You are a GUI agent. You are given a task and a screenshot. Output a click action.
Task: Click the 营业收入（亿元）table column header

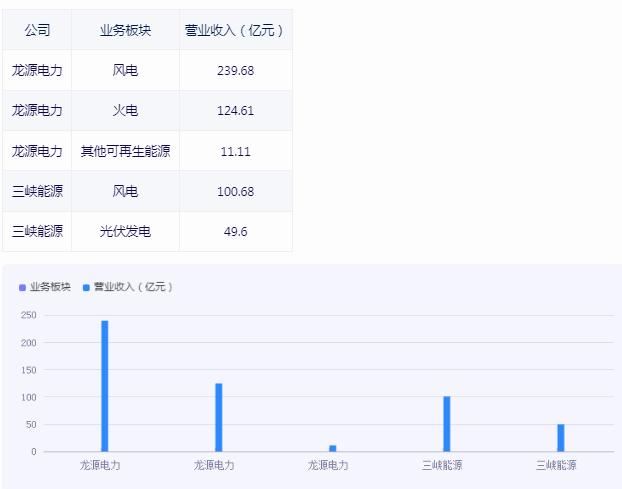[235, 30]
